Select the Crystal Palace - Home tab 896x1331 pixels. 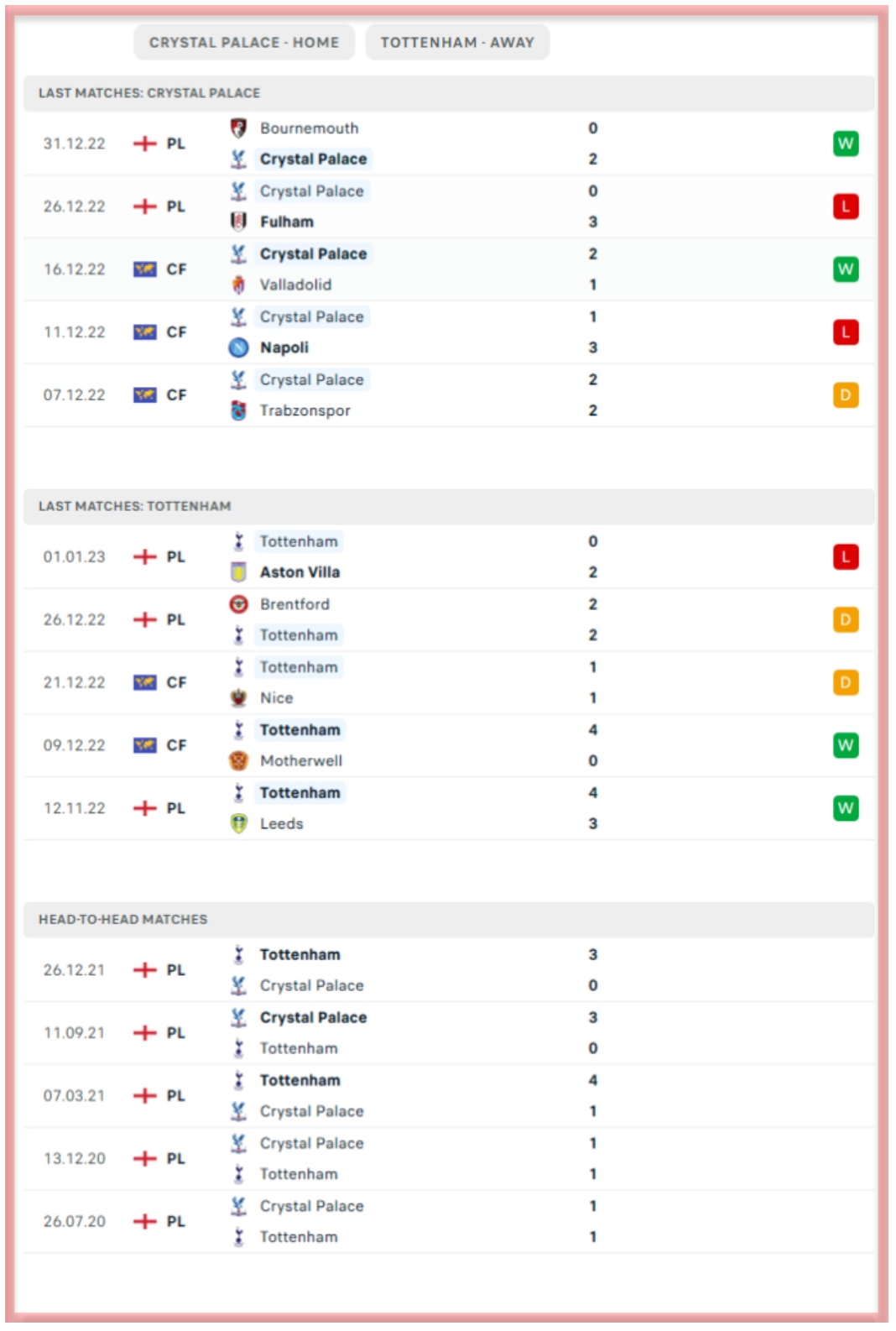(244, 42)
